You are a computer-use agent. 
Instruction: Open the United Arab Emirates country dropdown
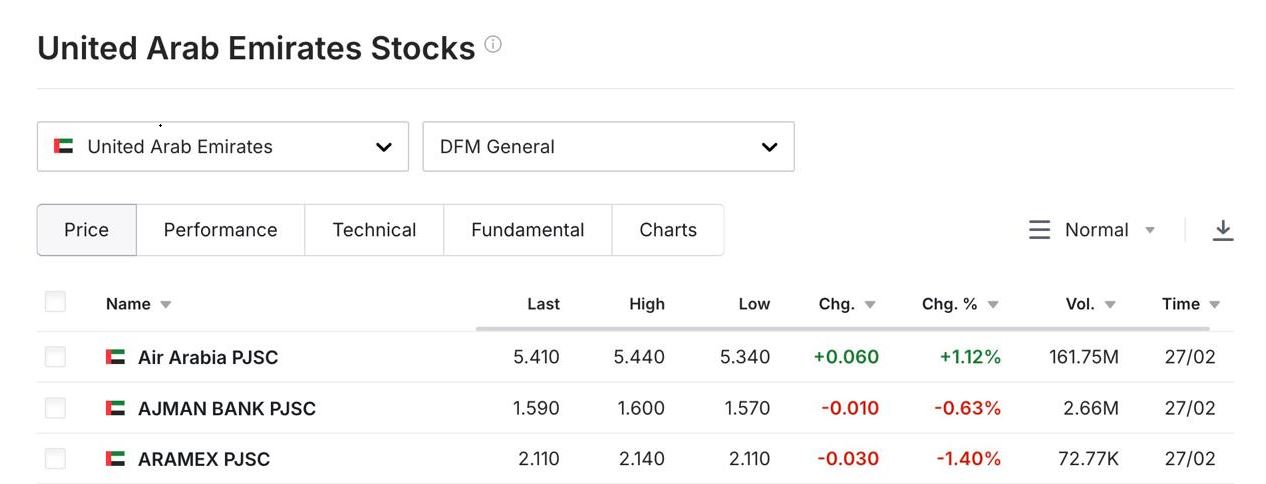[222, 147]
